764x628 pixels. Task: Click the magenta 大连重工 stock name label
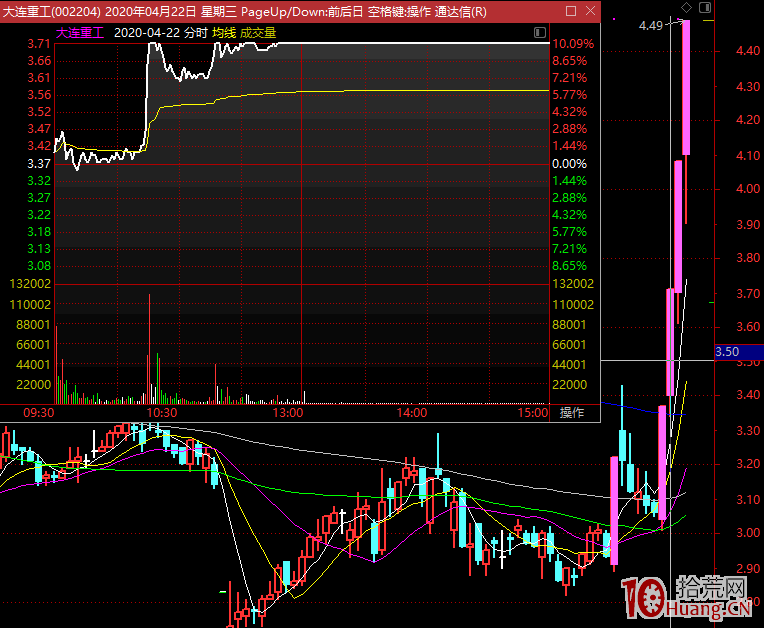80,33
